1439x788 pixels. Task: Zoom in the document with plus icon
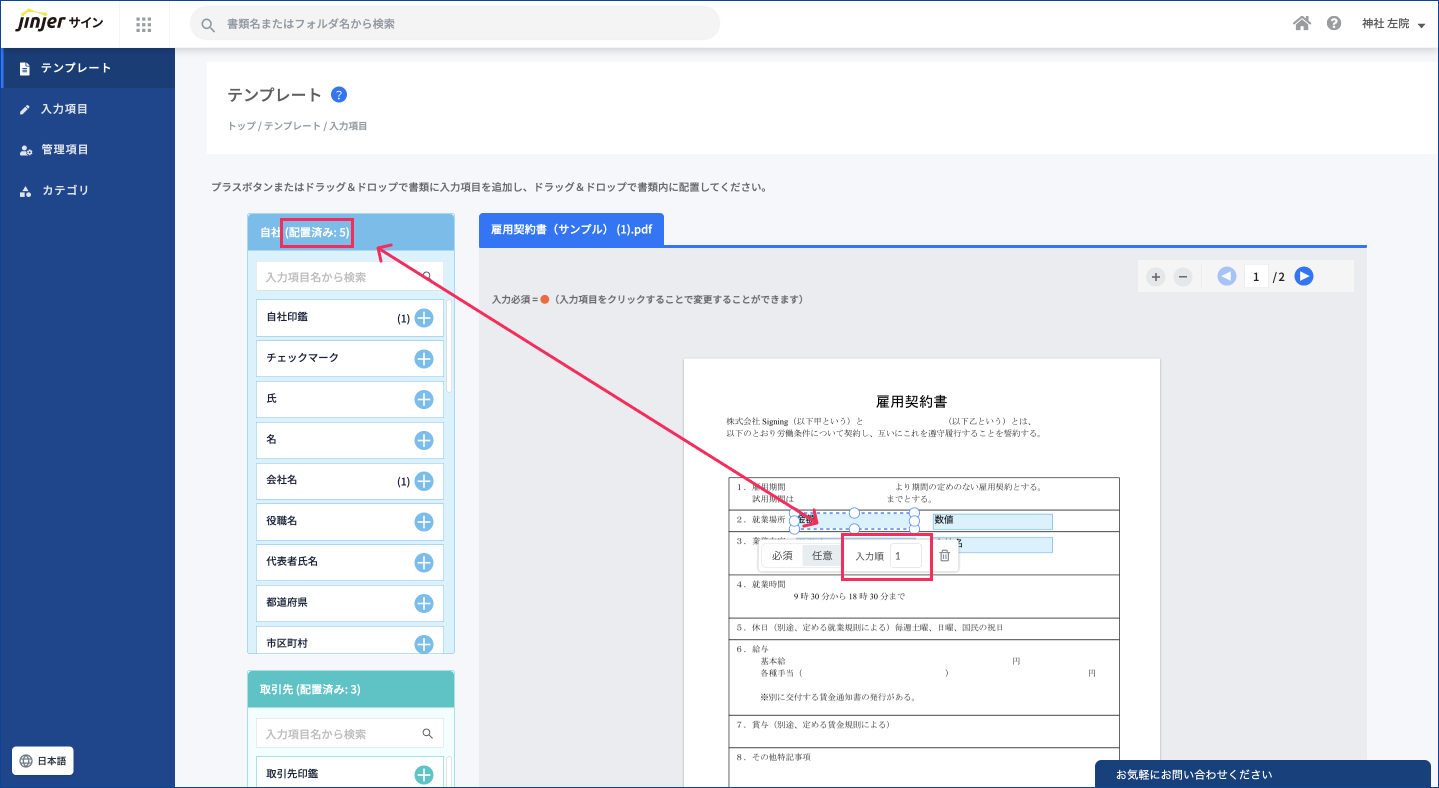1156,277
